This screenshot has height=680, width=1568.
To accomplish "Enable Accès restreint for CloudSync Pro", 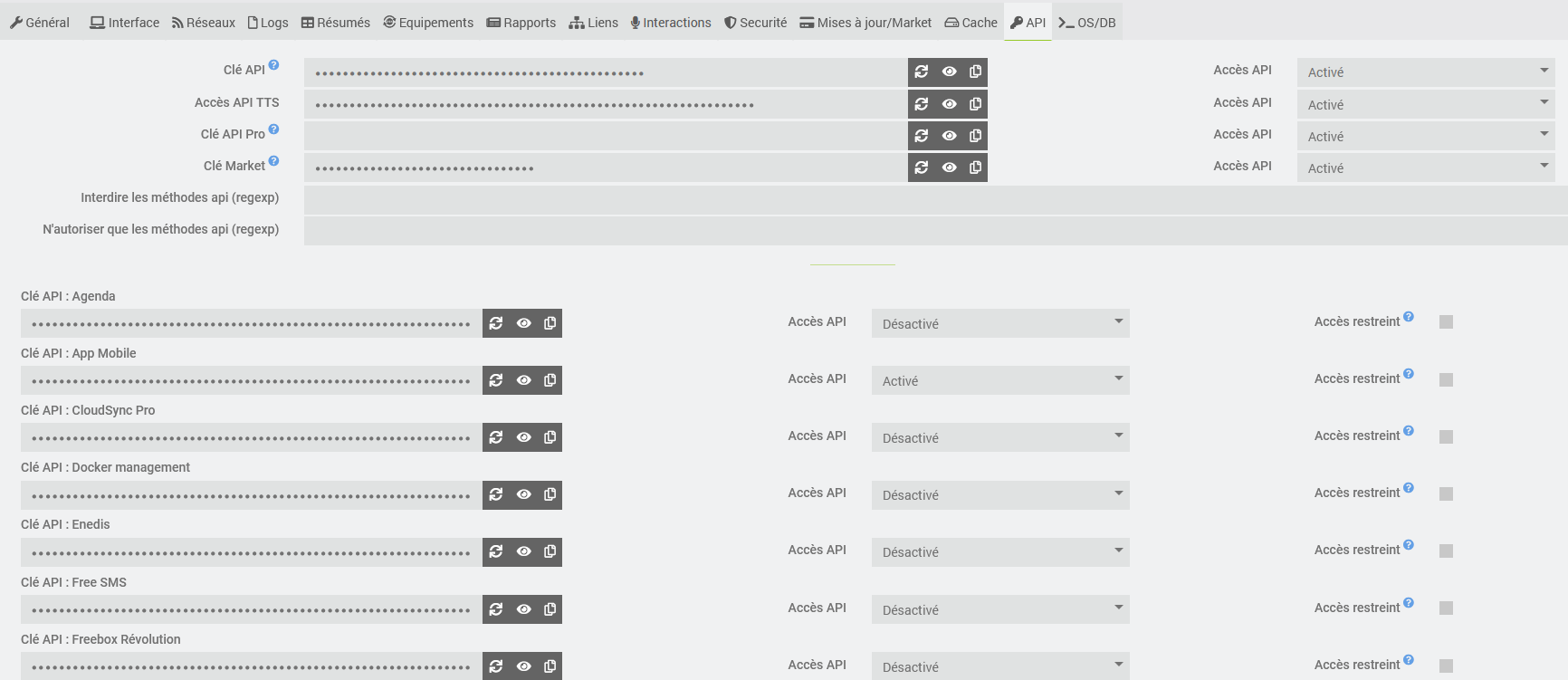I will tap(1446, 436).
